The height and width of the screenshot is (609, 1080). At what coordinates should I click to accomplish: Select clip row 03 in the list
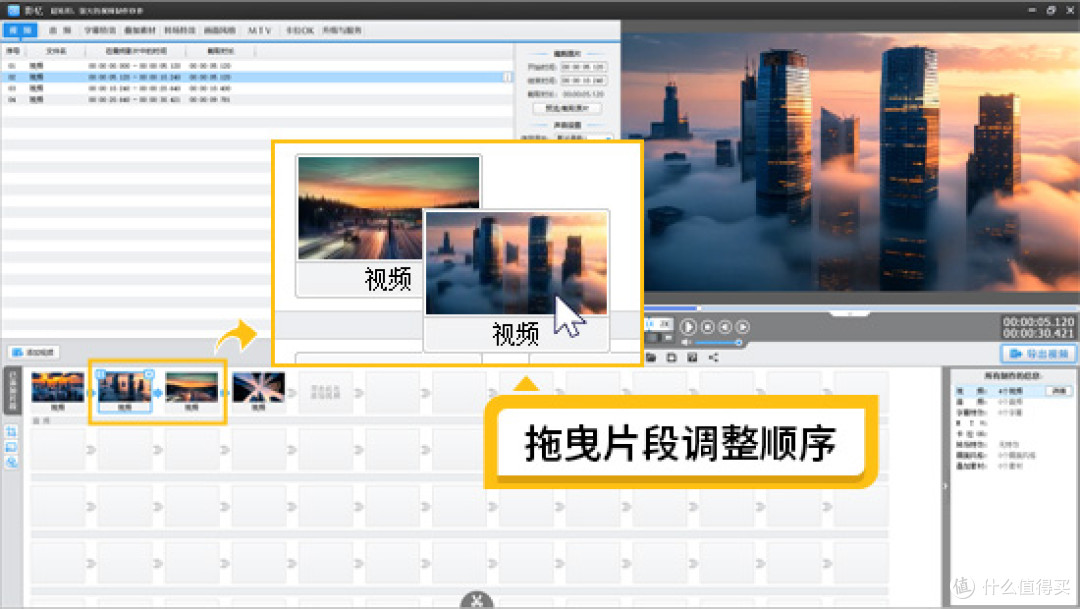[257, 88]
